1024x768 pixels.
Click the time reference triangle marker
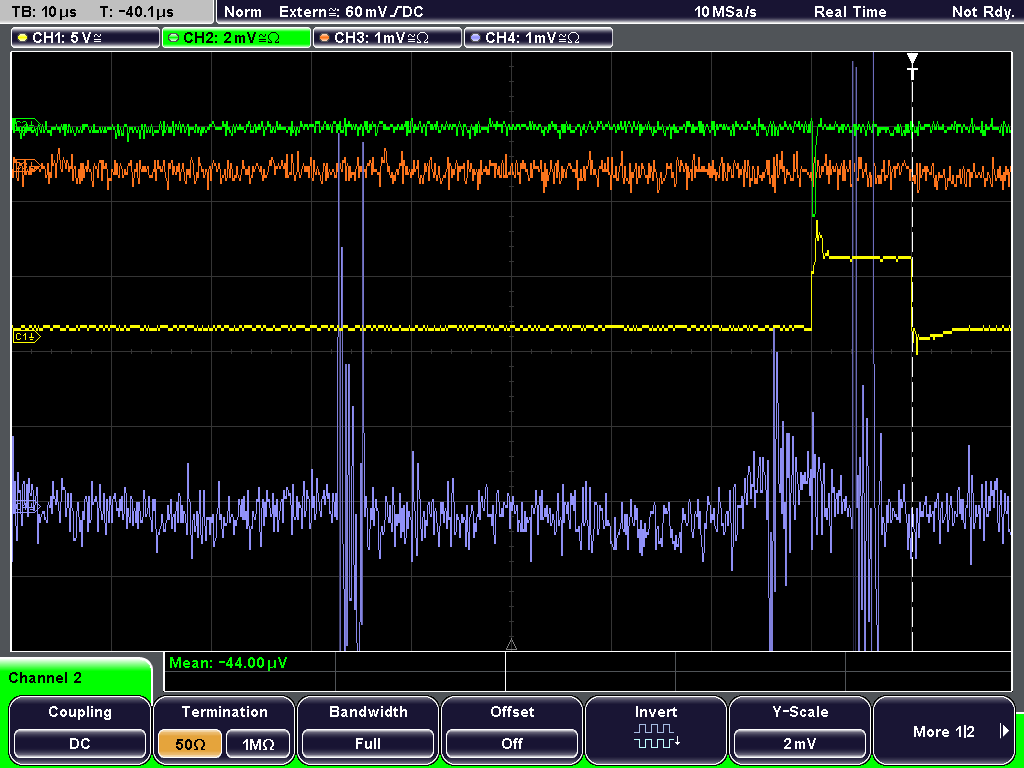click(511, 645)
